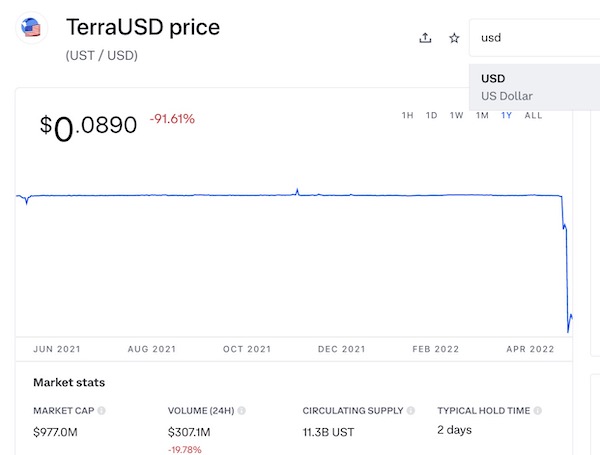Switch to the 1W chart range
Screen dimensions: 600x455
pos(456,116)
